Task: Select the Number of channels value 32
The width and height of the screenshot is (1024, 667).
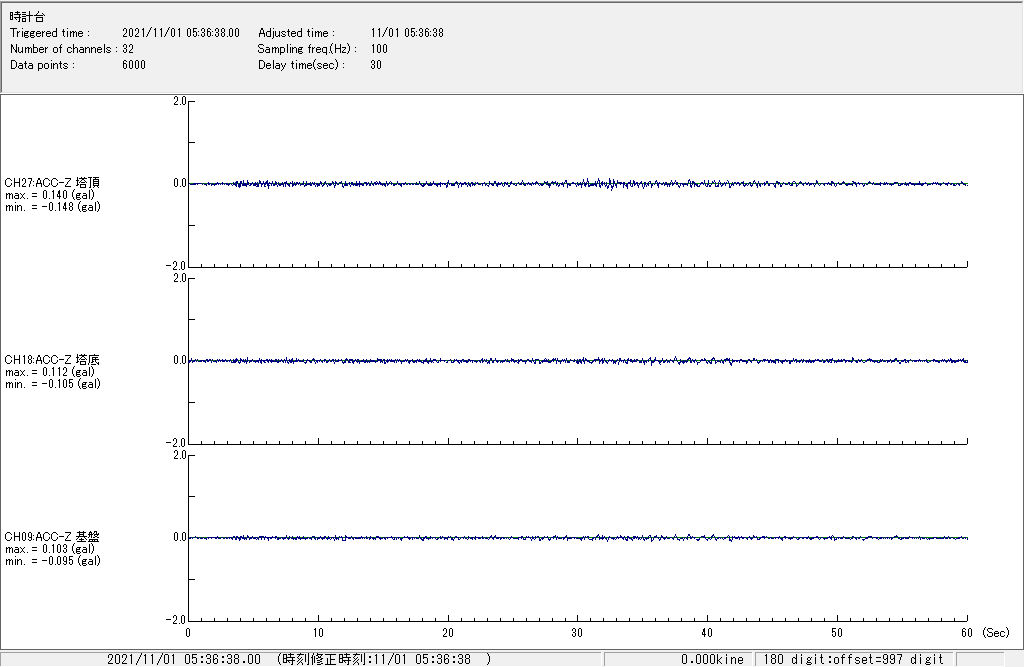Action: coord(128,49)
